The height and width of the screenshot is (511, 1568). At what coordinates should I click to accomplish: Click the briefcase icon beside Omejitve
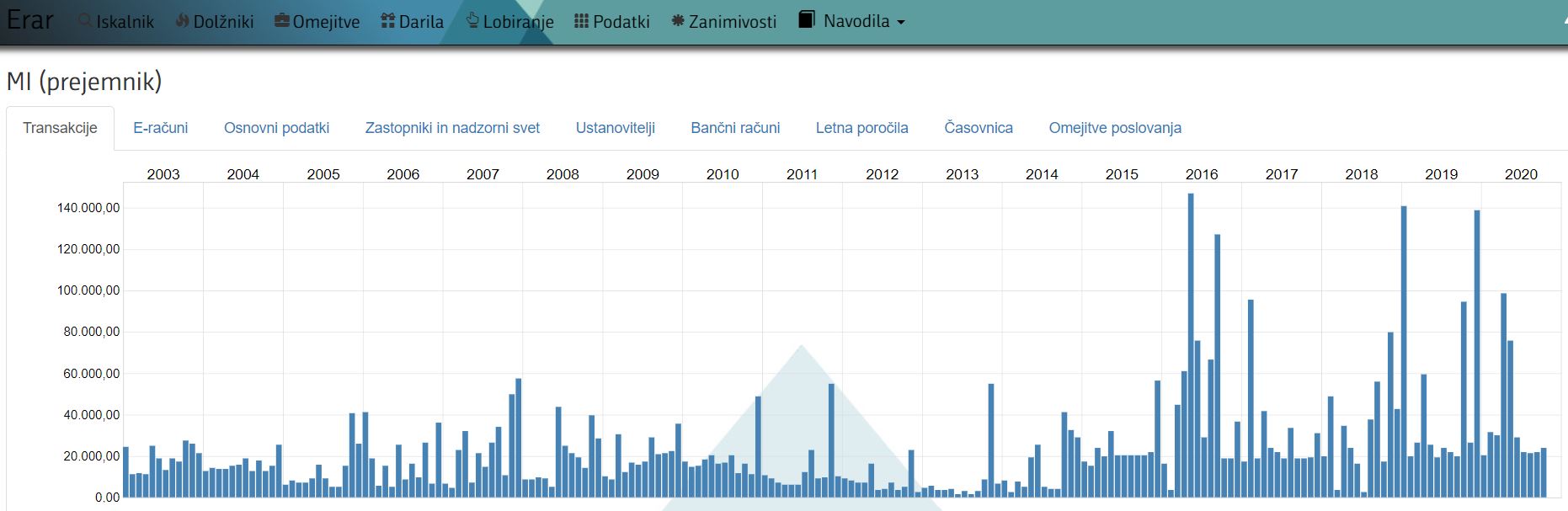[x=282, y=20]
